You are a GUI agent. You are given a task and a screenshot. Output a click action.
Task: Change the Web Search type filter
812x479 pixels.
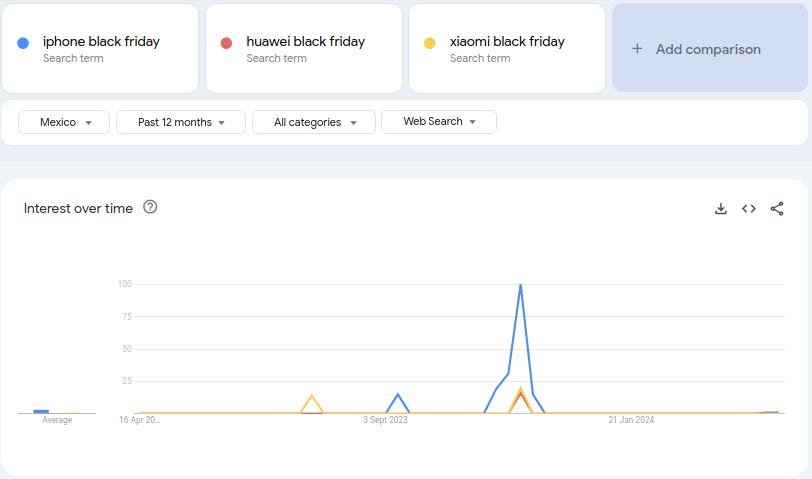click(439, 122)
